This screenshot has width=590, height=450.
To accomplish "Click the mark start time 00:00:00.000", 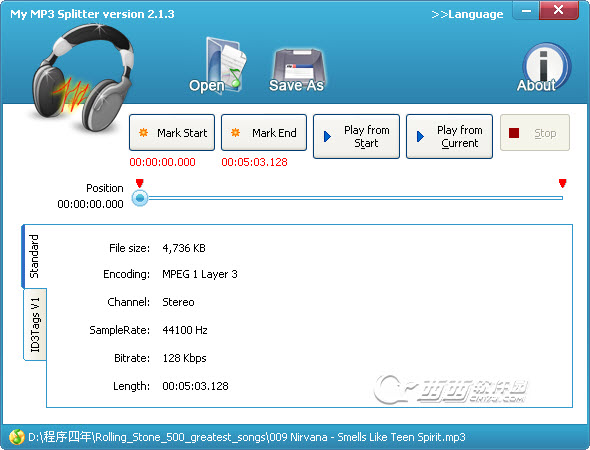I will [163, 162].
